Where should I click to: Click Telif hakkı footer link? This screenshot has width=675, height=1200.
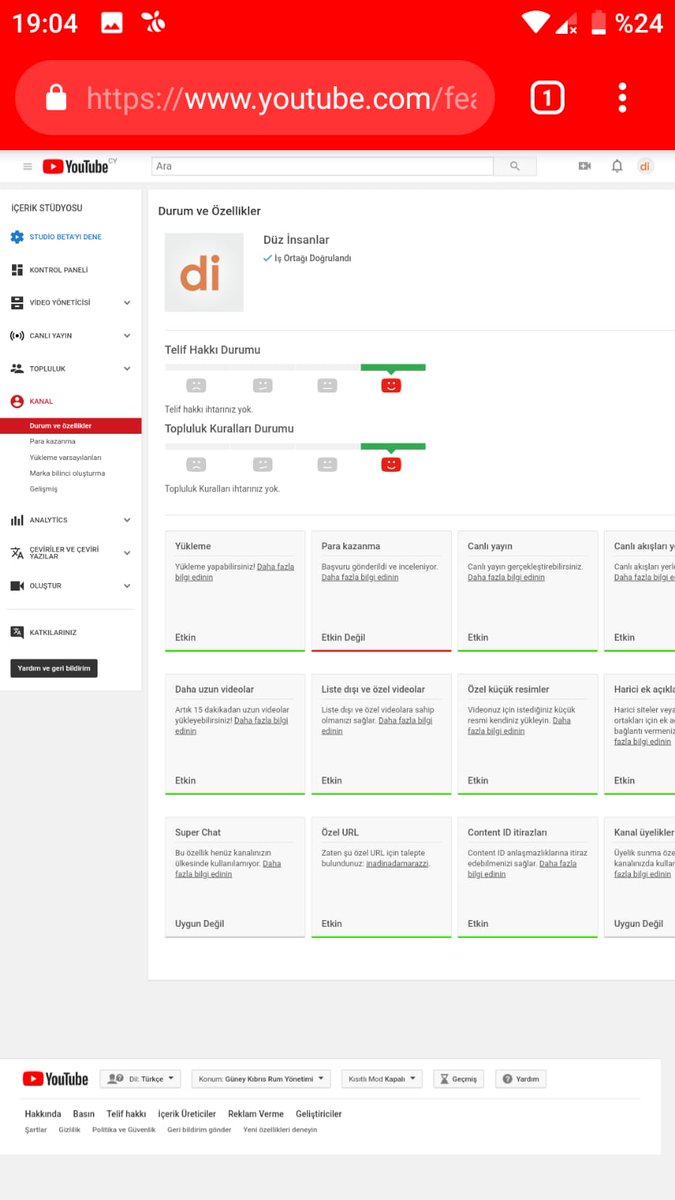[x=126, y=1114]
